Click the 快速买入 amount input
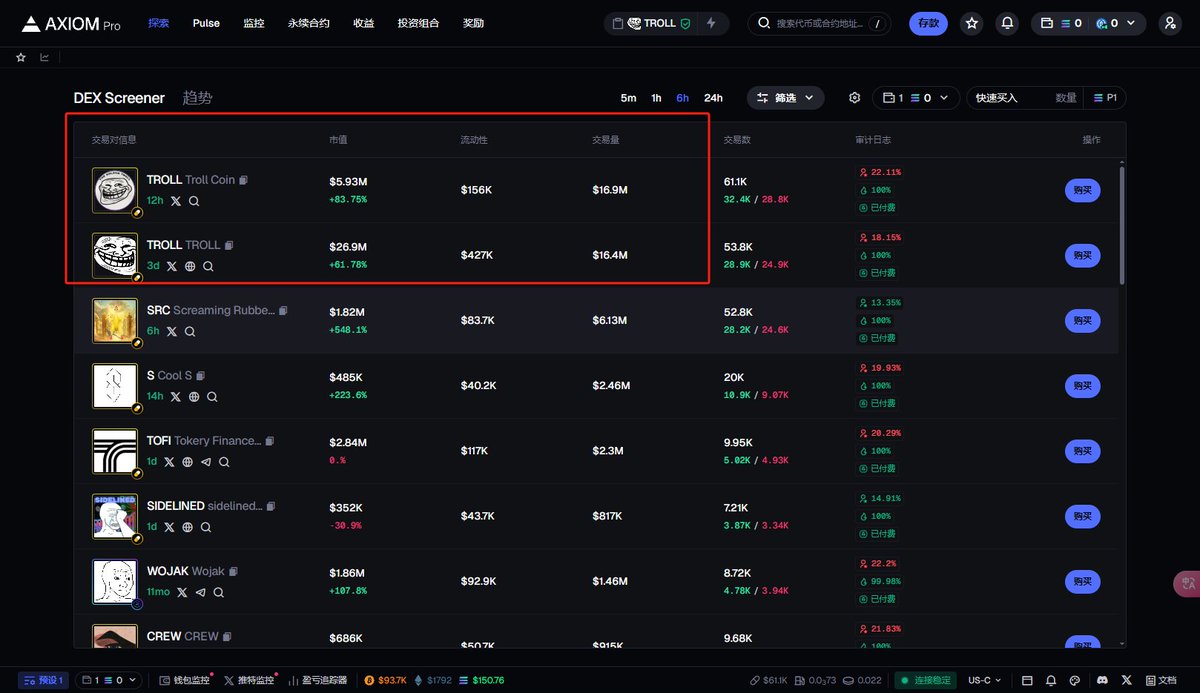Viewport: 1200px width, 693px height. (1024, 98)
